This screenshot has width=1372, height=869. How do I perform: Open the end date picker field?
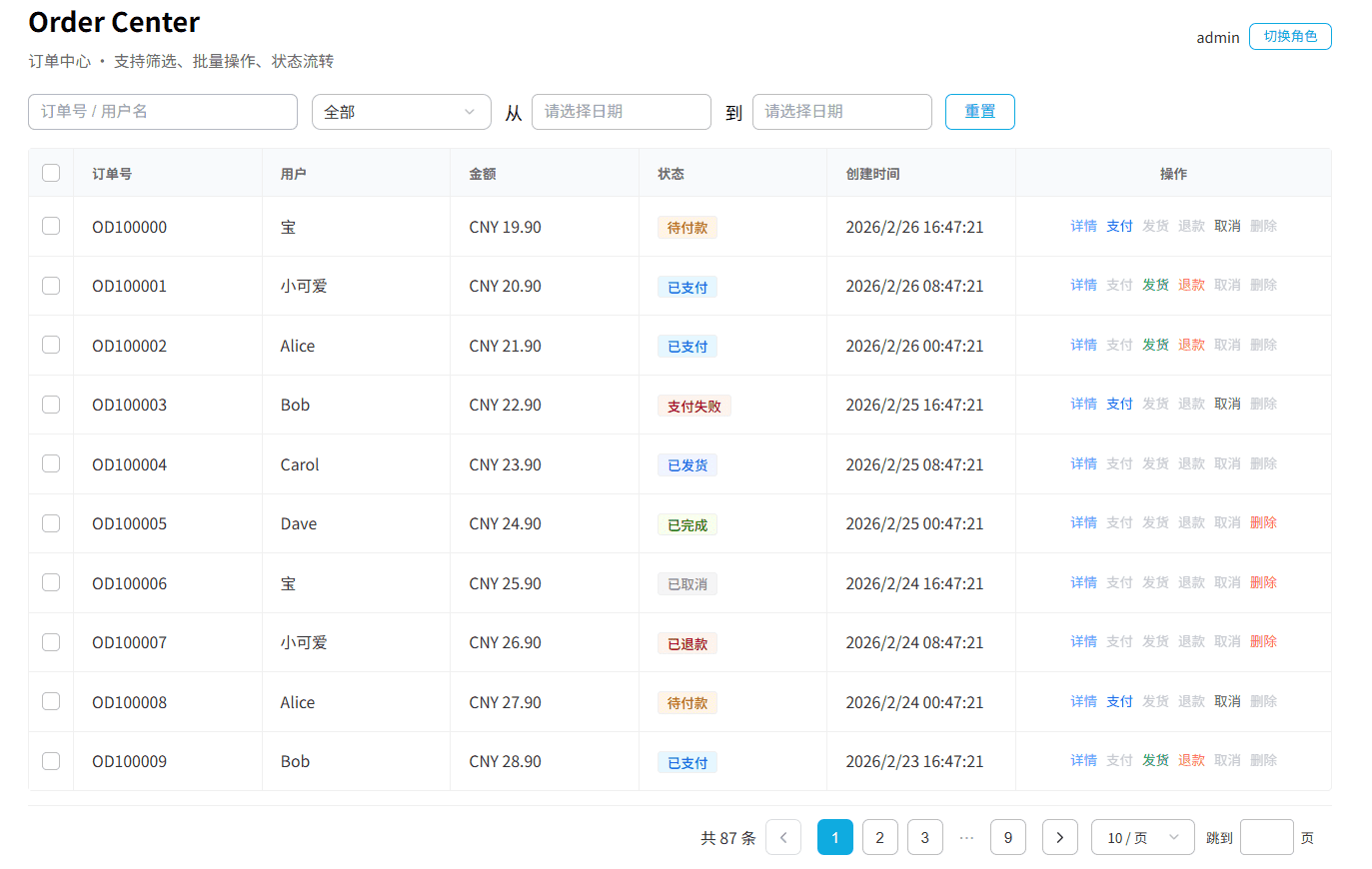point(841,112)
